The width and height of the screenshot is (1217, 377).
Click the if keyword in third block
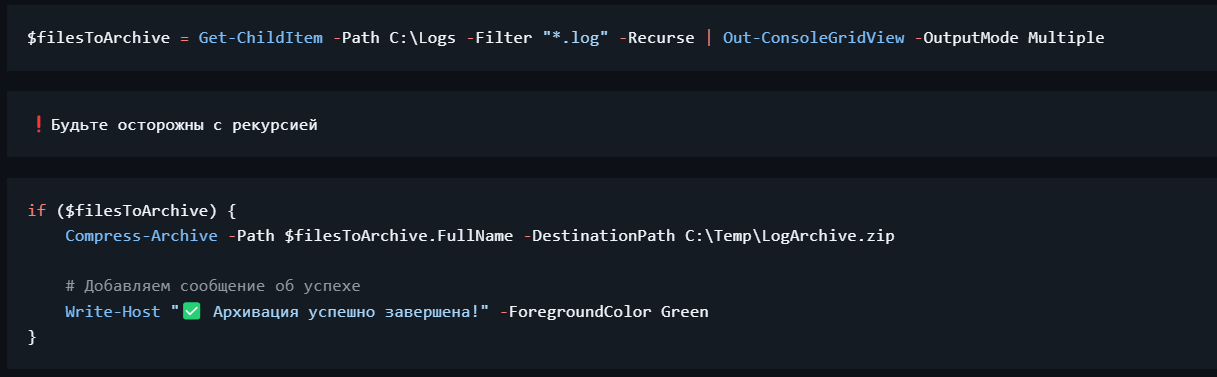click(x=37, y=211)
